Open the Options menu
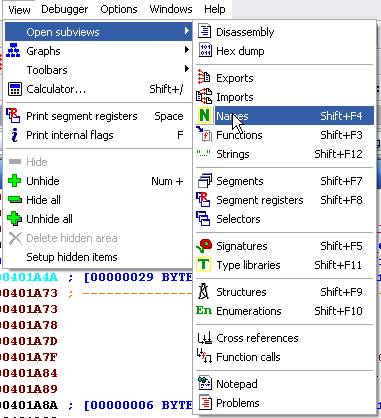 click(119, 9)
